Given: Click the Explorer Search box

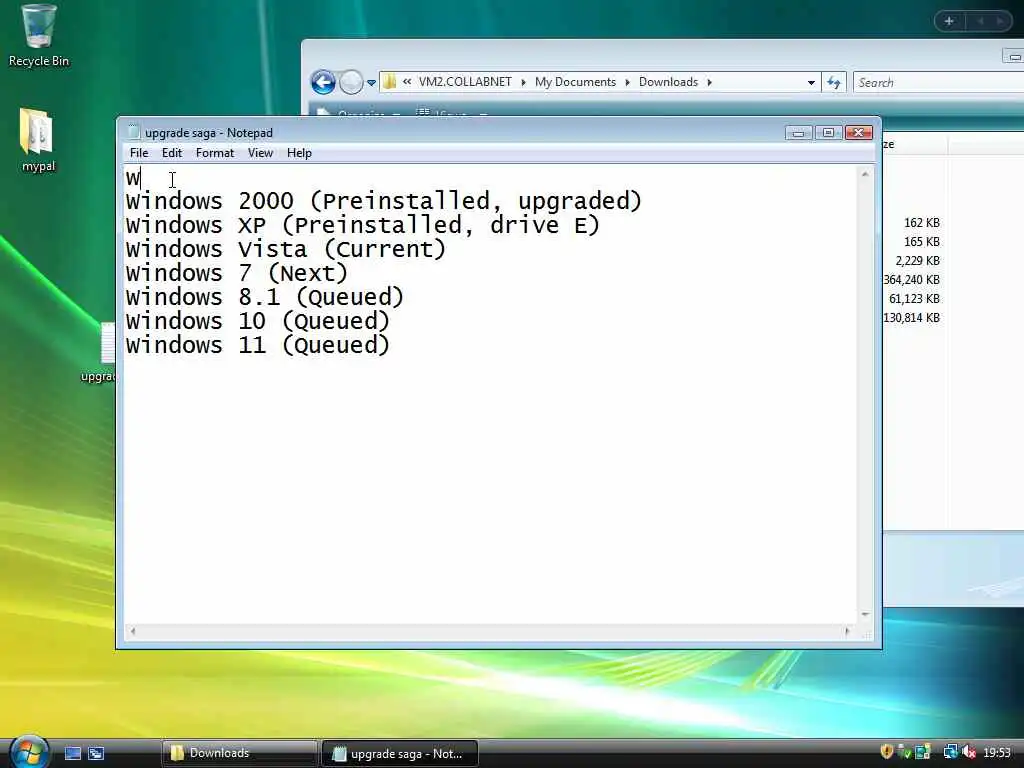Looking at the screenshot, I should 938,82.
